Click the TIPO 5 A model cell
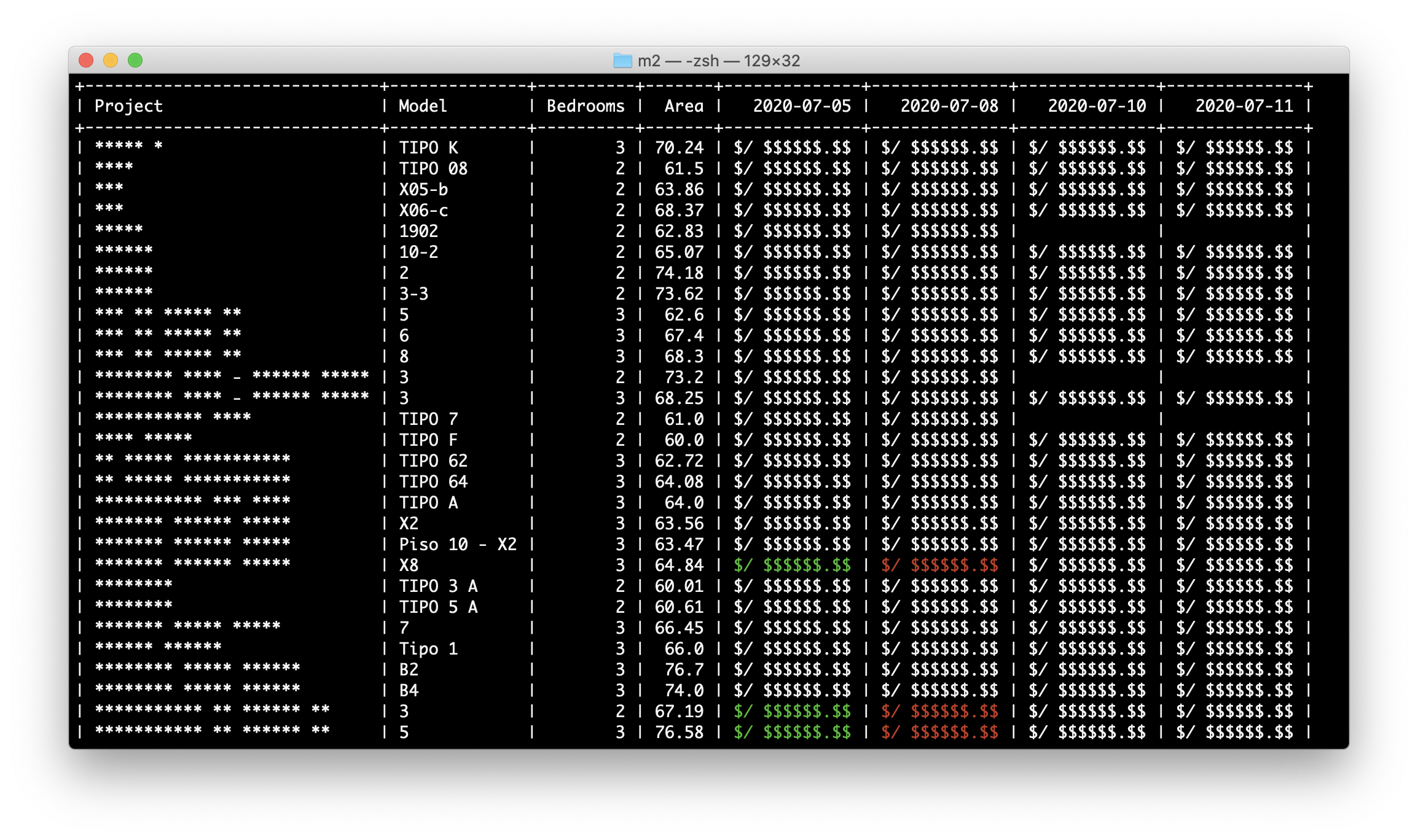1418x840 pixels. click(438, 607)
